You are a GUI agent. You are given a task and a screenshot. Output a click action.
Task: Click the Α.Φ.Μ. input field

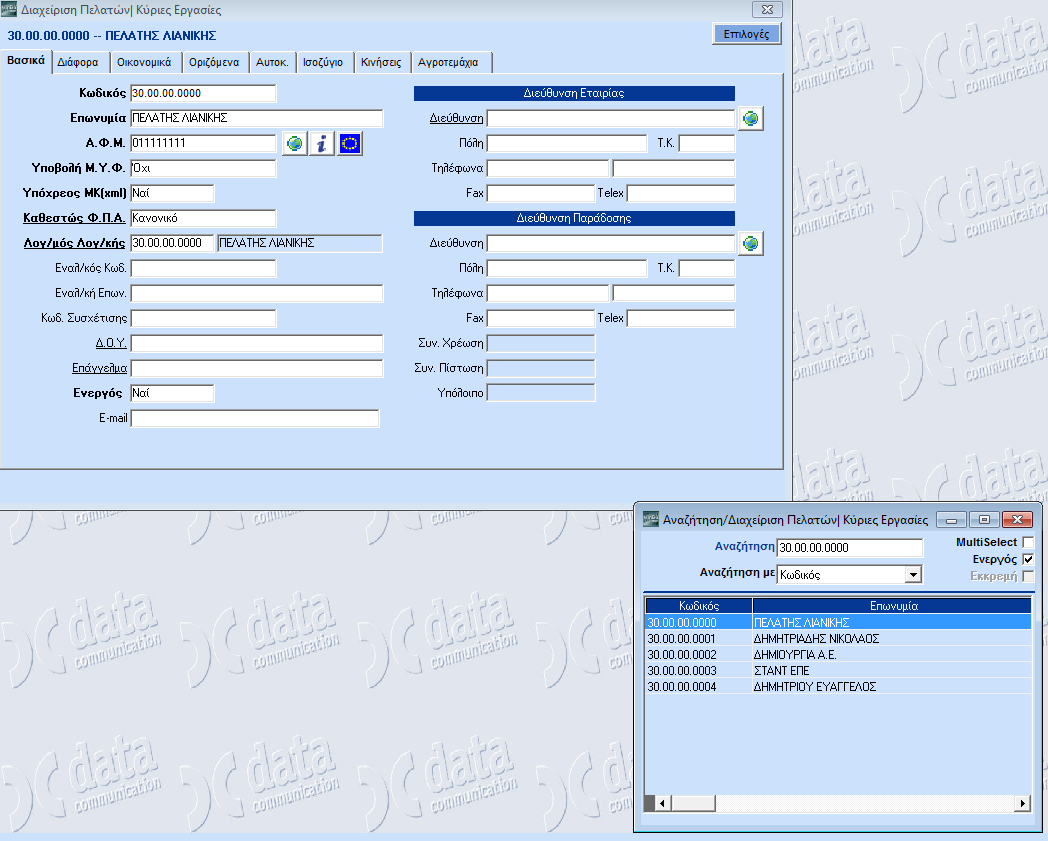[203, 143]
